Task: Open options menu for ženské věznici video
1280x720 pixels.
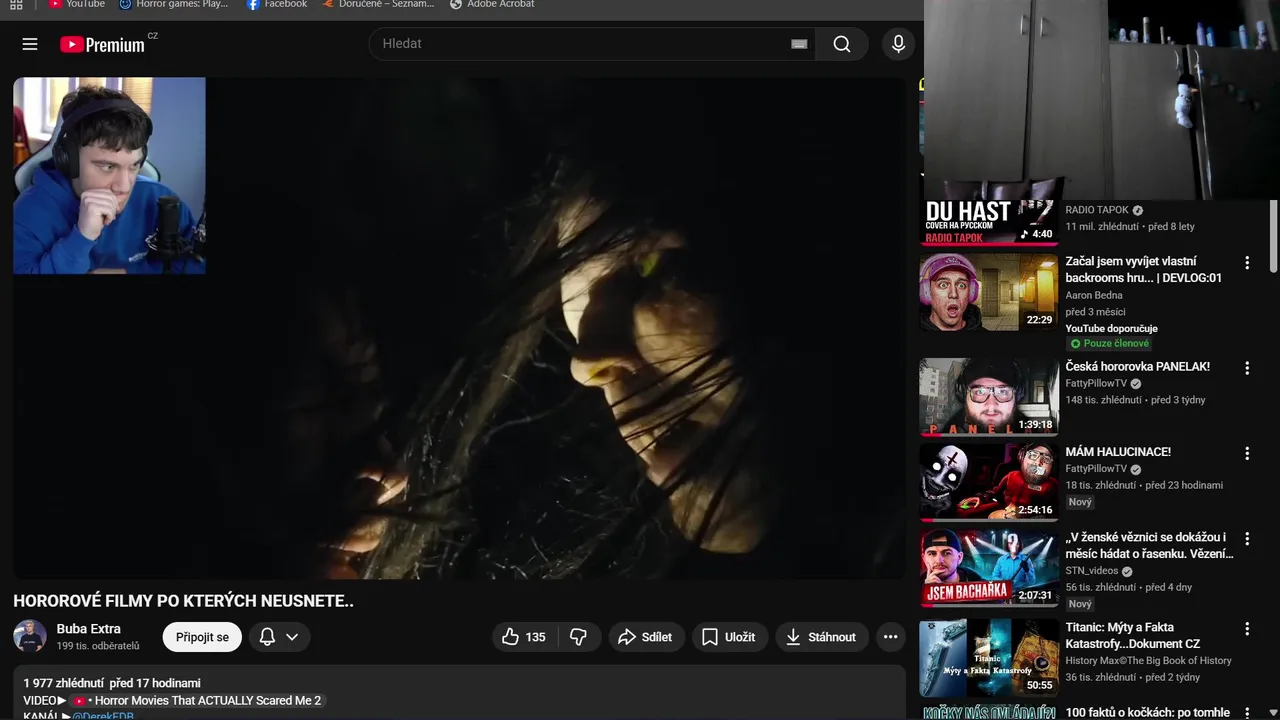Action: 1247,538
